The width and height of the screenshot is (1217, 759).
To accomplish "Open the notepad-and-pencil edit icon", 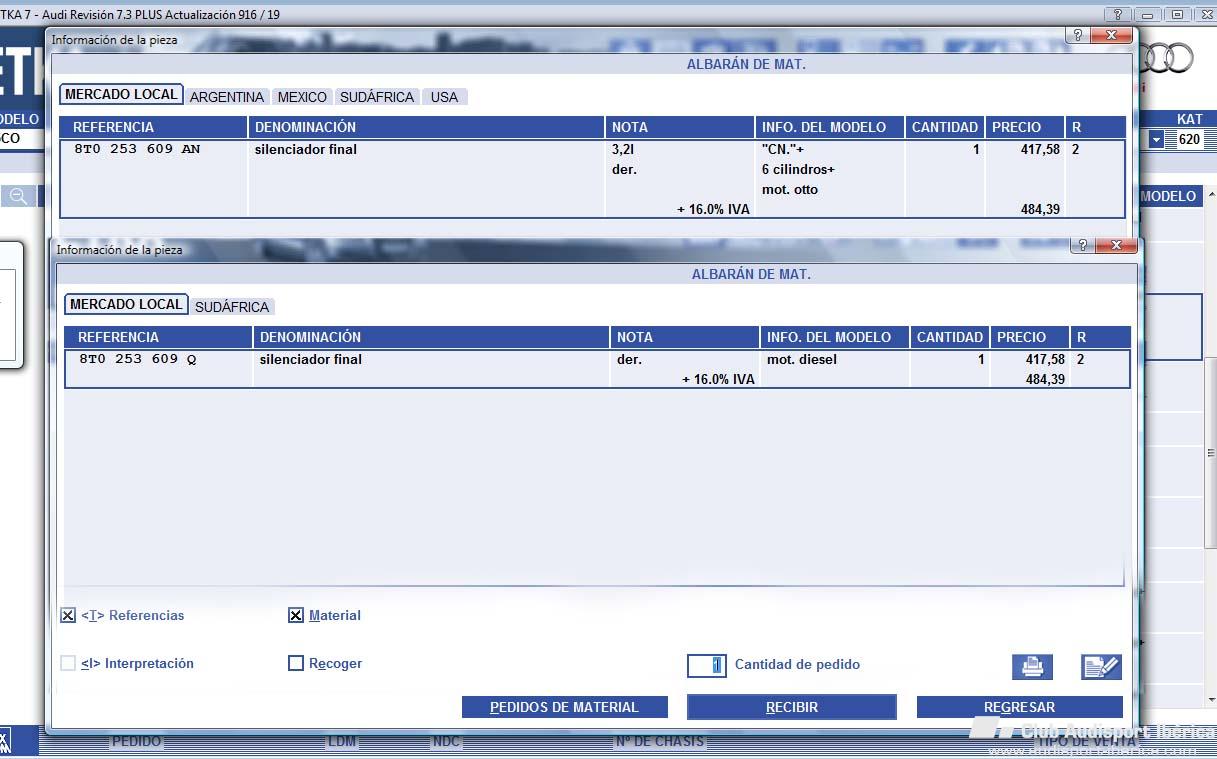I will [1101, 666].
